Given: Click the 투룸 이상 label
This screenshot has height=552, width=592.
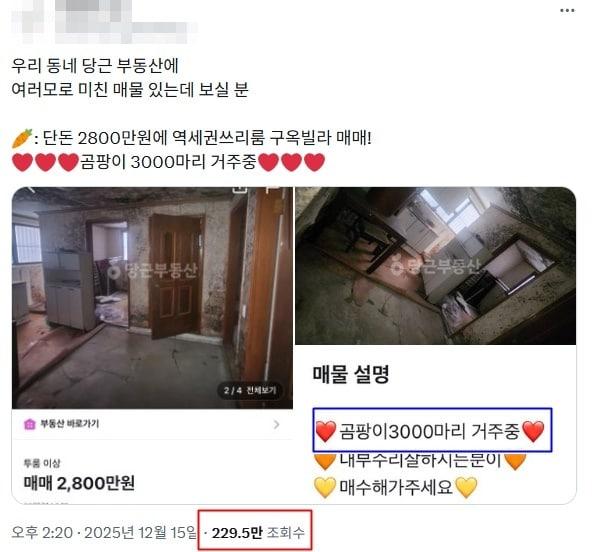Looking at the screenshot, I should pyautogui.click(x=42, y=463).
